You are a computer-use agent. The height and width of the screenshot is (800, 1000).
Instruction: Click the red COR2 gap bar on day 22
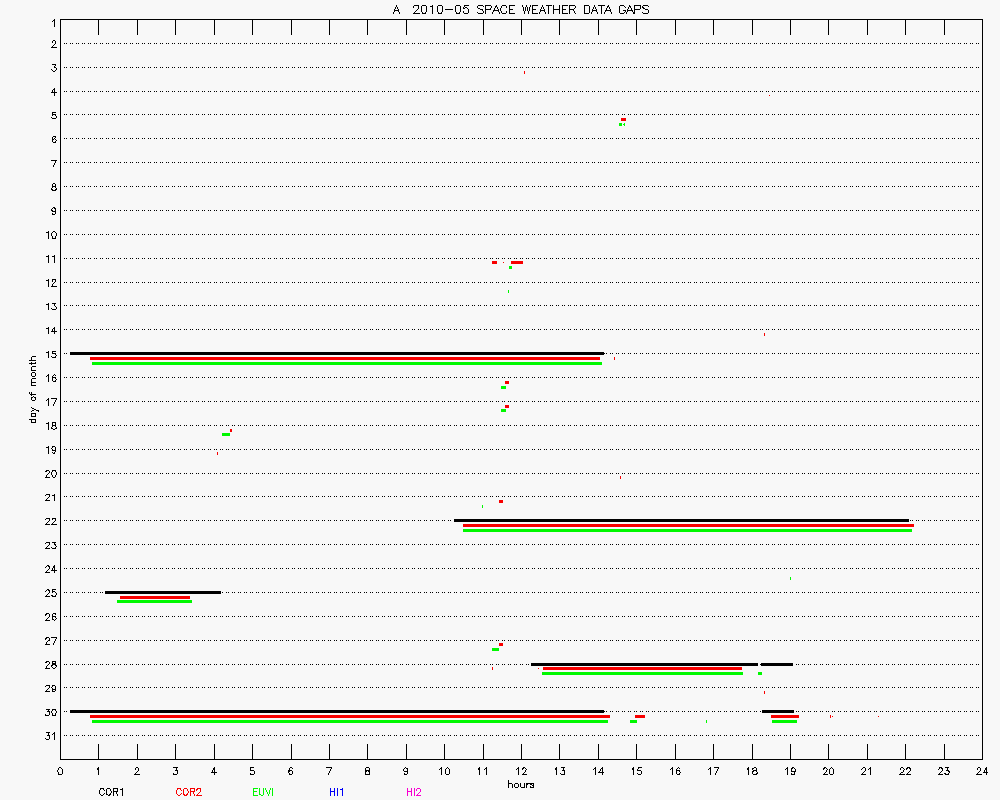(688, 525)
